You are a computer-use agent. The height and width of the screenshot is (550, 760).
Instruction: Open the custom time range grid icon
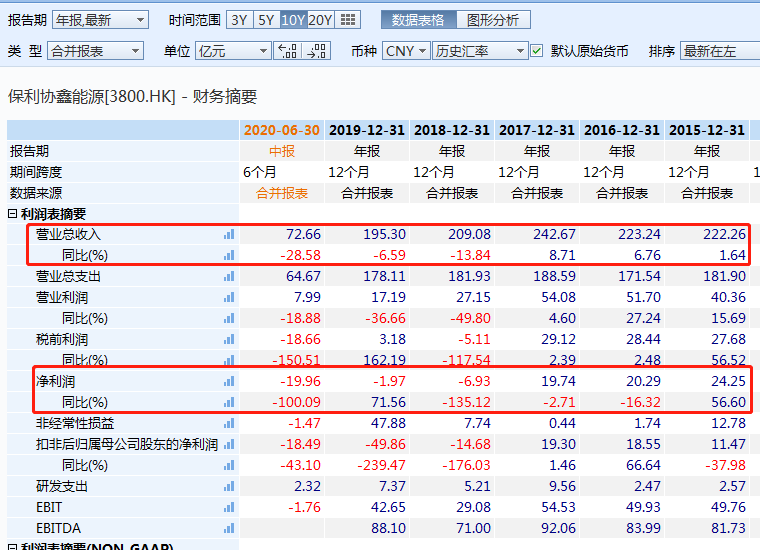coord(348,20)
